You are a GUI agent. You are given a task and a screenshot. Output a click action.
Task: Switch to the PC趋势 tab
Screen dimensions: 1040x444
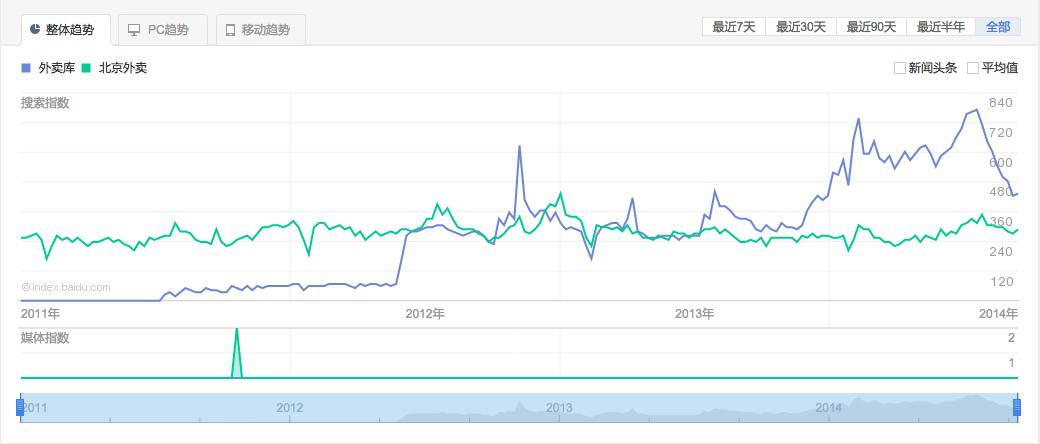coord(163,30)
